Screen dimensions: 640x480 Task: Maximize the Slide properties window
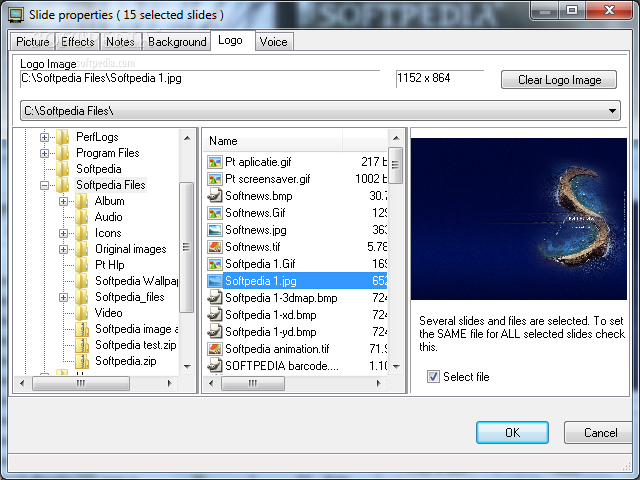point(572,10)
